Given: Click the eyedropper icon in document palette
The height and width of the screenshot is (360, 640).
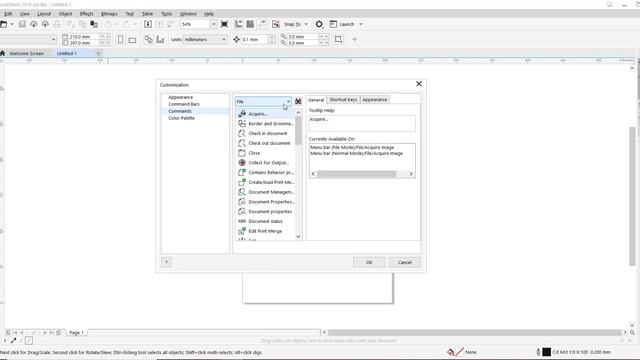Looking at the screenshot, I should tap(13, 340).
